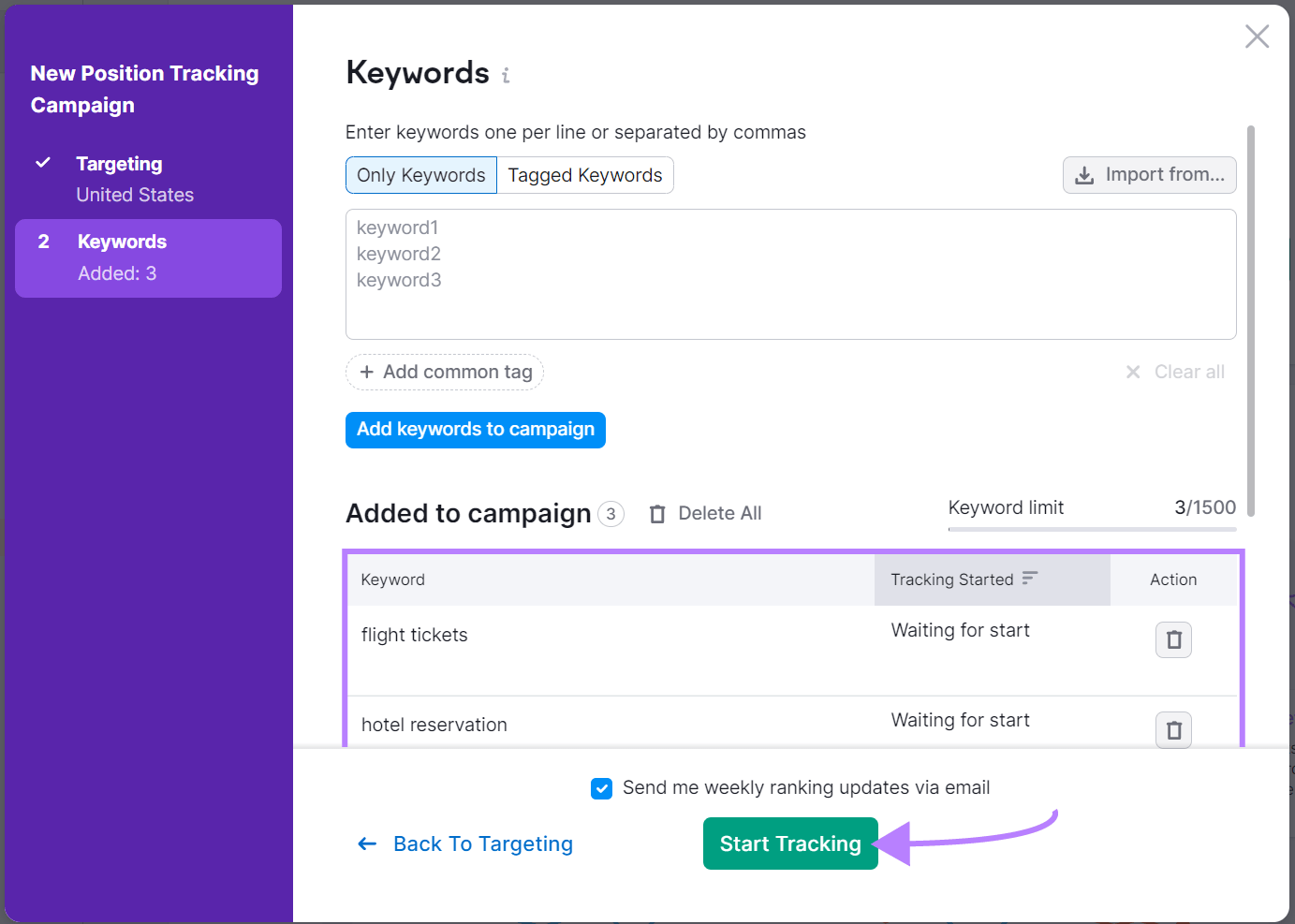Screen dimensions: 1295x924
Task: Delete the hotel reservation keyword
Action: 1173,730
